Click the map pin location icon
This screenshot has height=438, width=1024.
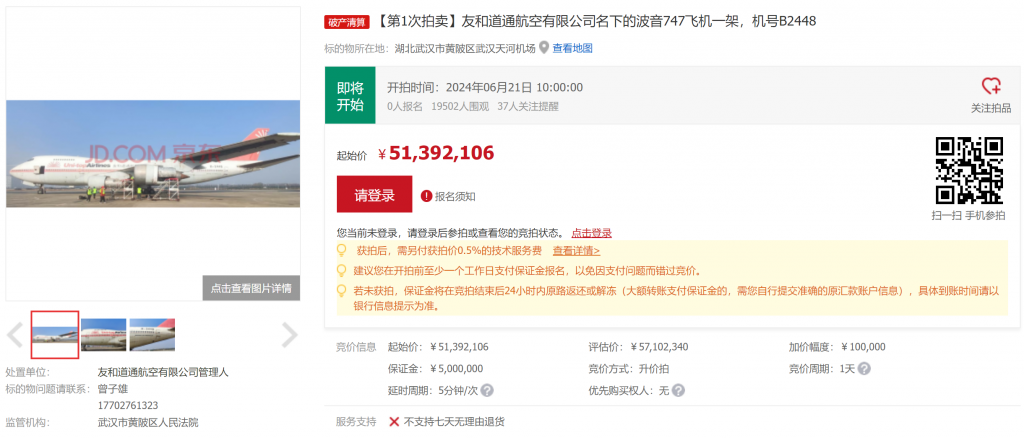pyautogui.click(x=543, y=48)
